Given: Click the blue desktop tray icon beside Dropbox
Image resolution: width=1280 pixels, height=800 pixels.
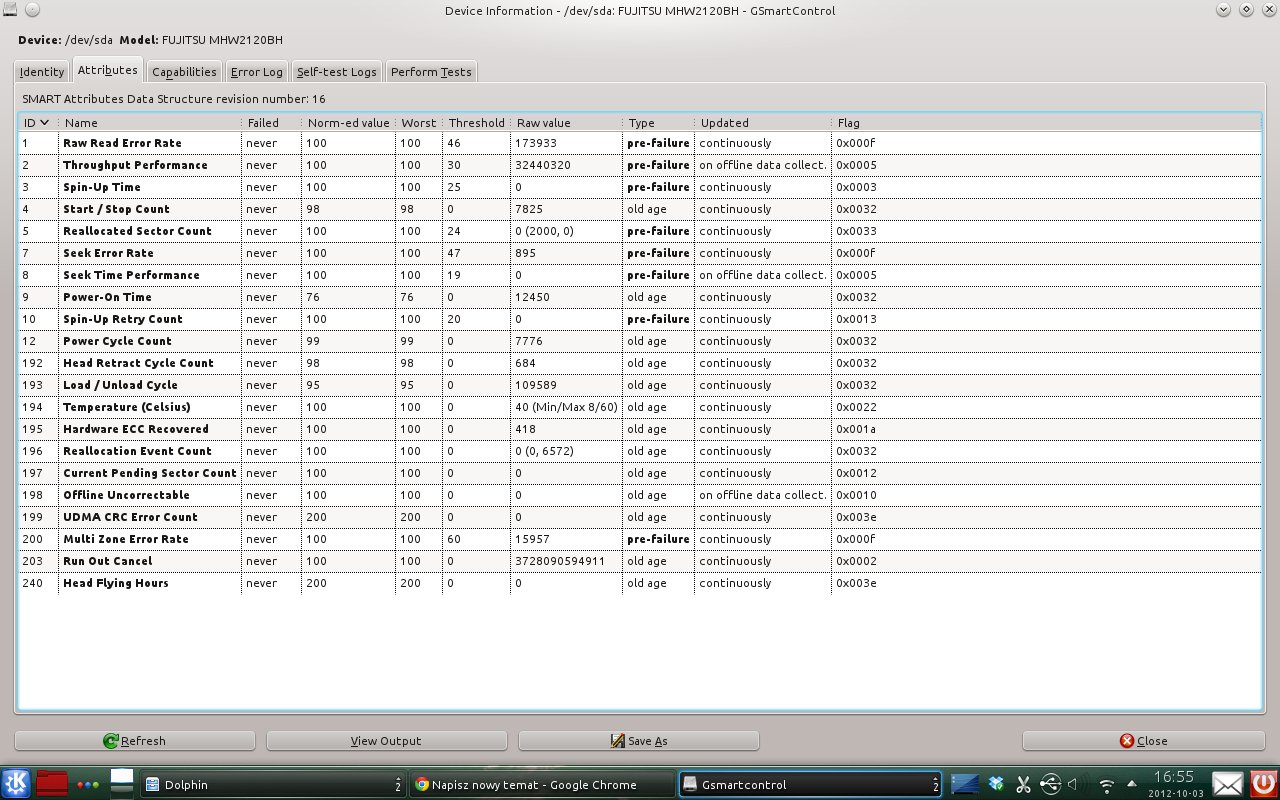Looking at the screenshot, I should click(965, 784).
